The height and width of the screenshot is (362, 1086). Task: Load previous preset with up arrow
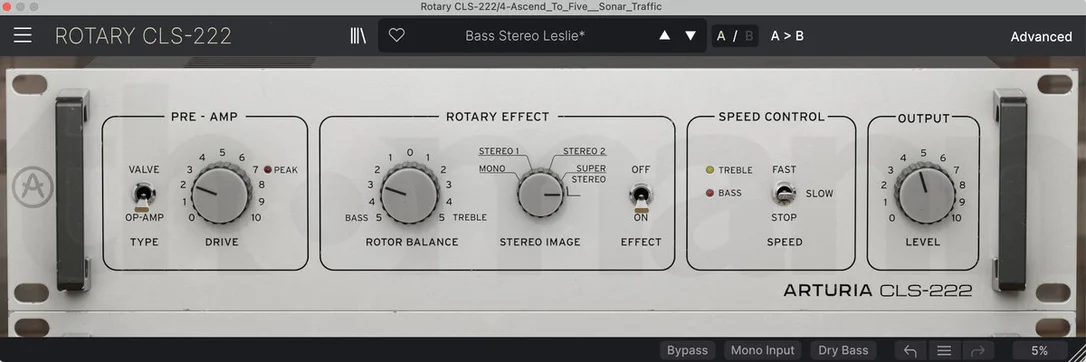point(664,36)
